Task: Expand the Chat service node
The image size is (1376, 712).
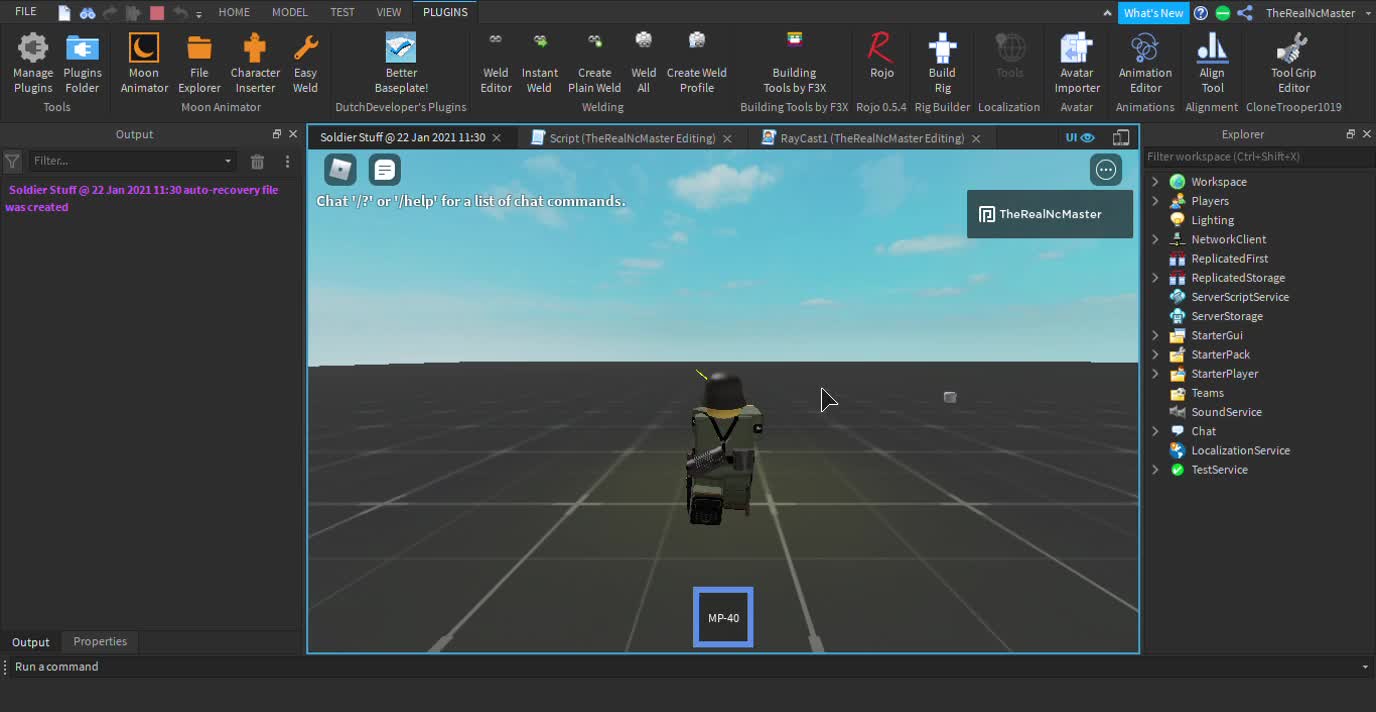Action: [x=1155, y=431]
